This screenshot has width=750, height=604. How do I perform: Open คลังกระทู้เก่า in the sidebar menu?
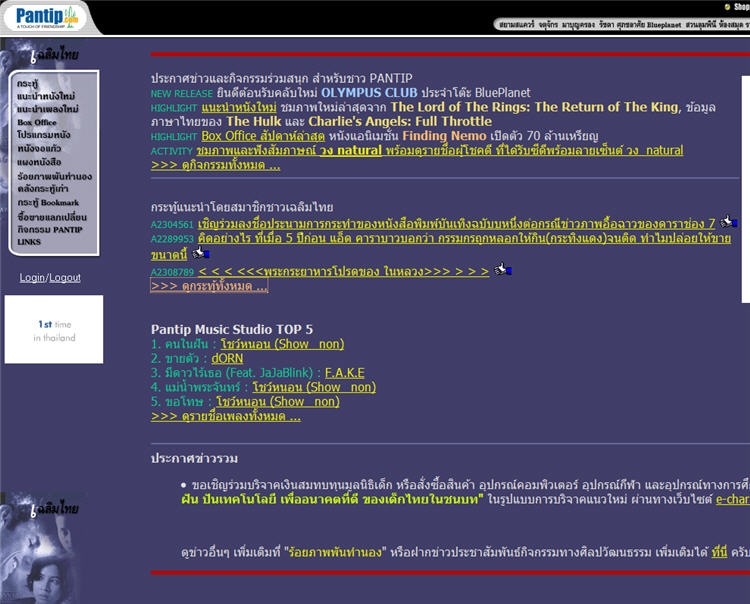[42, 189]
